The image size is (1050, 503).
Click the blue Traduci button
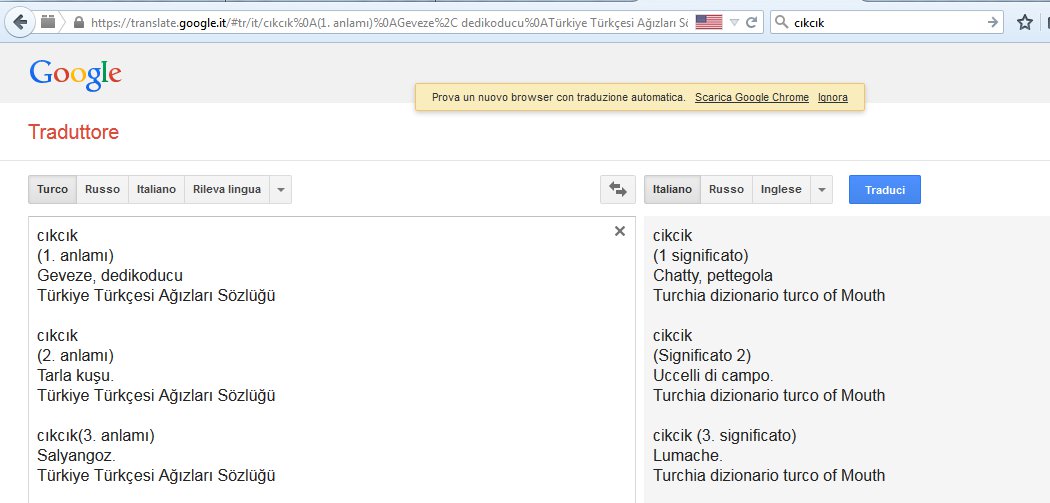(885, 190)
